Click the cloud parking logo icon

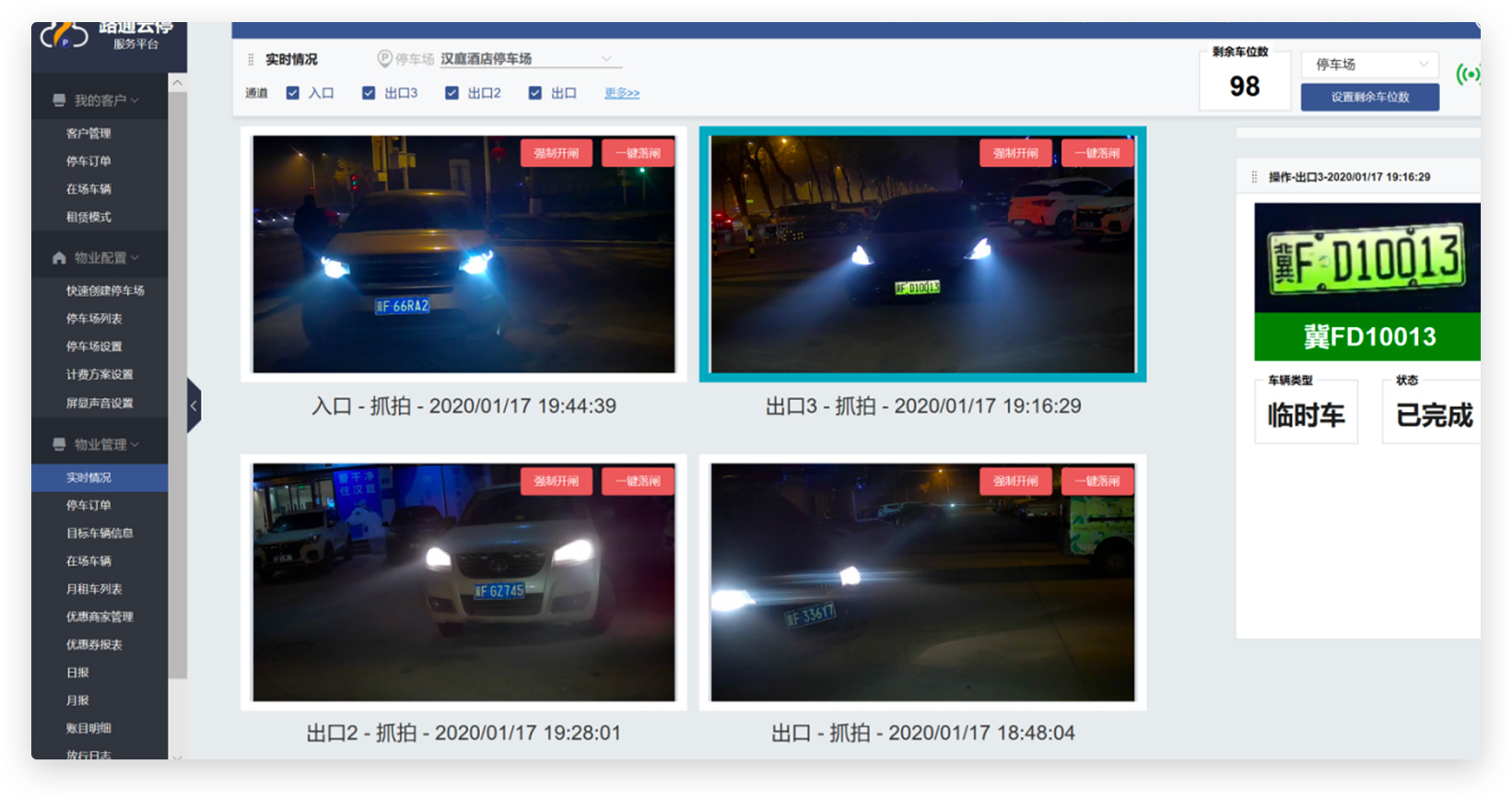64,37
